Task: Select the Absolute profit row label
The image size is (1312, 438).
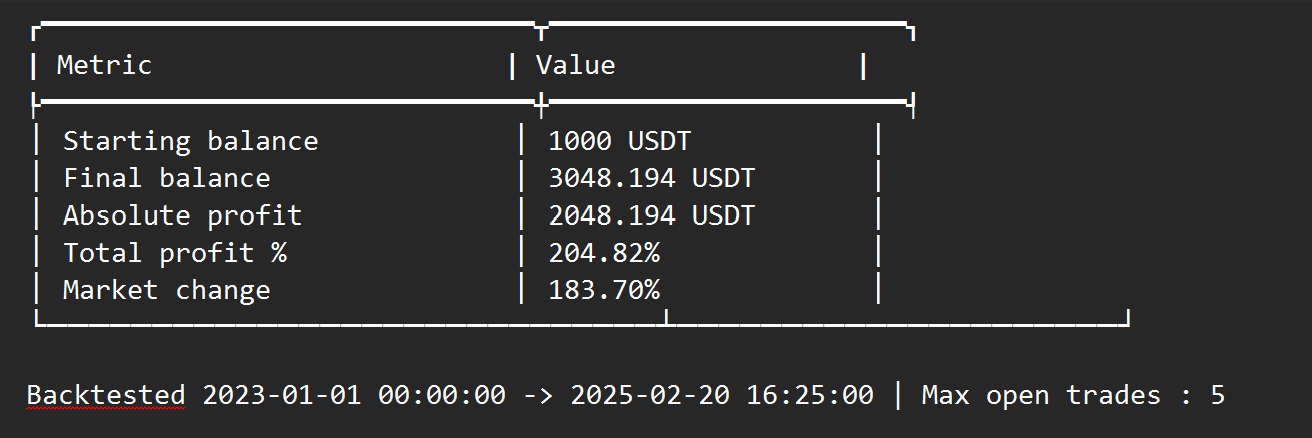Action: click(182, 215)
